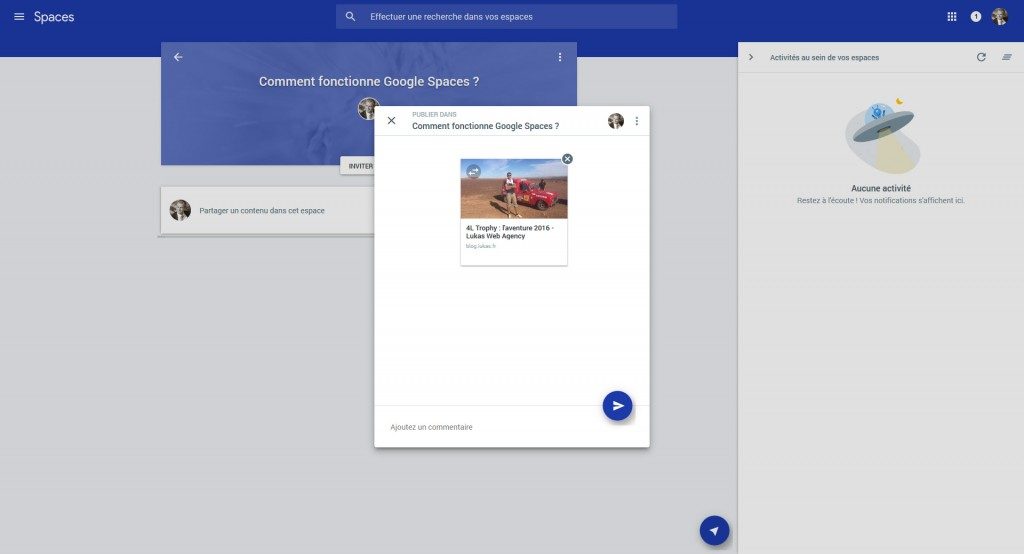Image resolution: width=1024 pixels, height=554 pixels.
Task: Click the swap image icon on preview
Action: [x=473, y=171]
